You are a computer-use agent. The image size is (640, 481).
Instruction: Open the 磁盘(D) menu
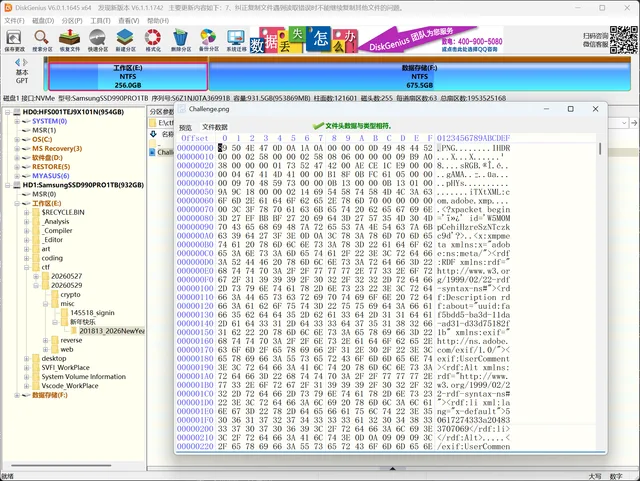pos(43,21)
